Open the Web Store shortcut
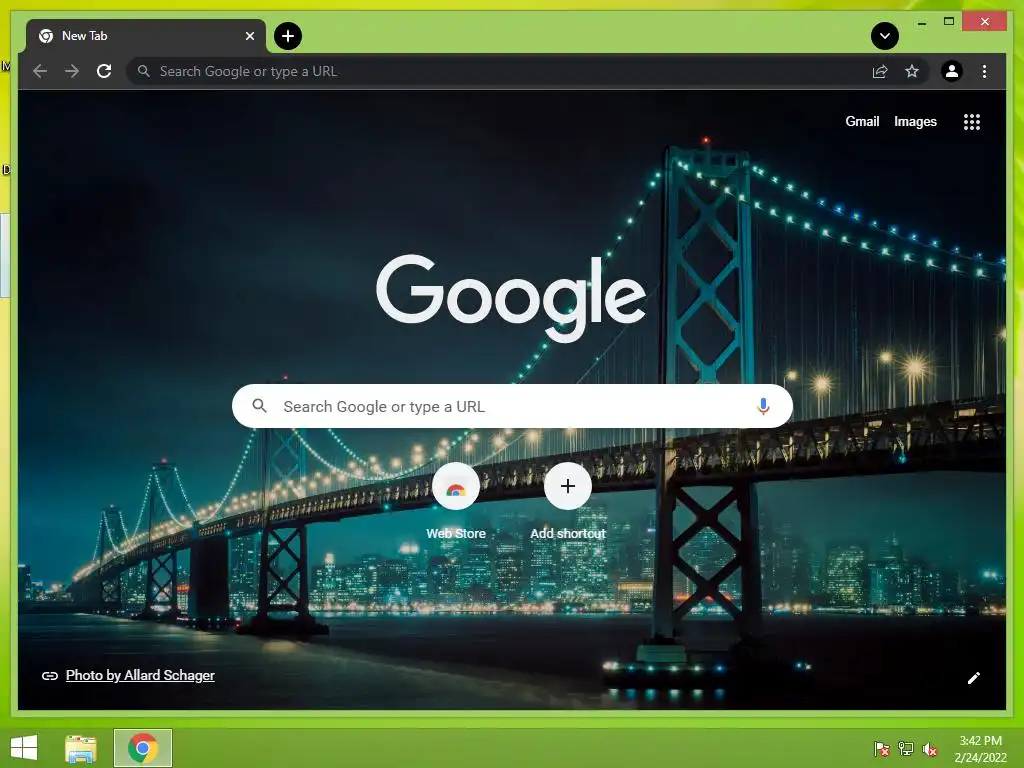 [x=456, y=502]
